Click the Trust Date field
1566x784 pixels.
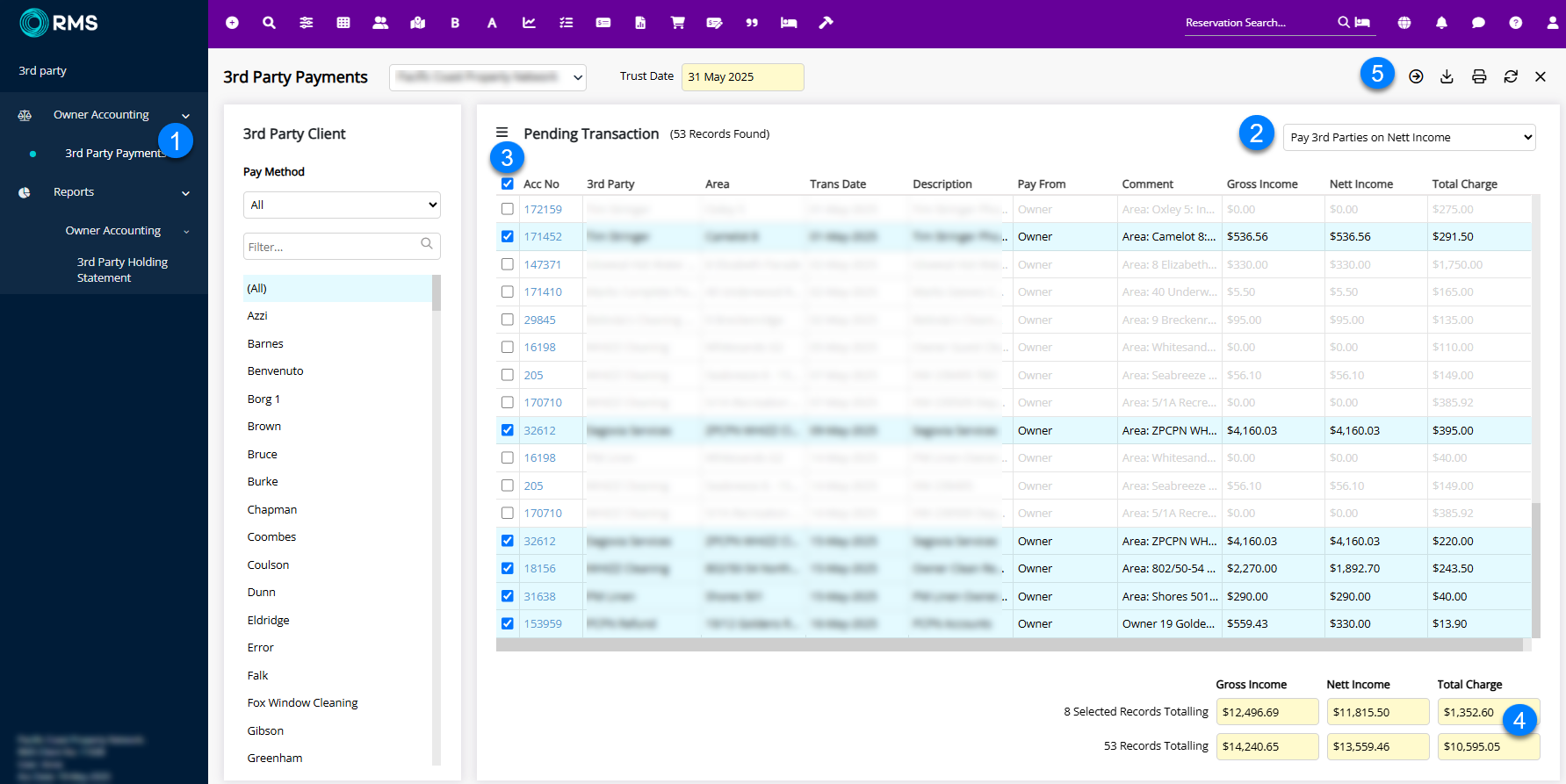click(x=742, y=77)
